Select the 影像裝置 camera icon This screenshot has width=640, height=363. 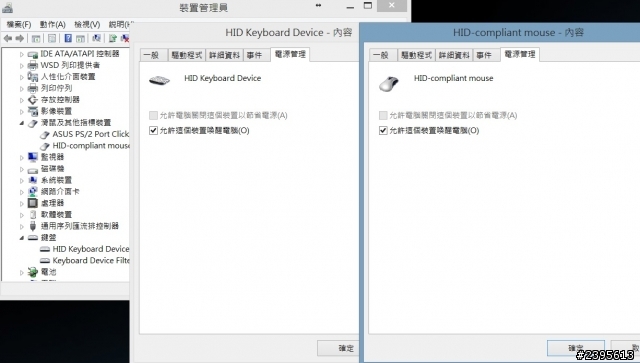[x=33, y=111]
